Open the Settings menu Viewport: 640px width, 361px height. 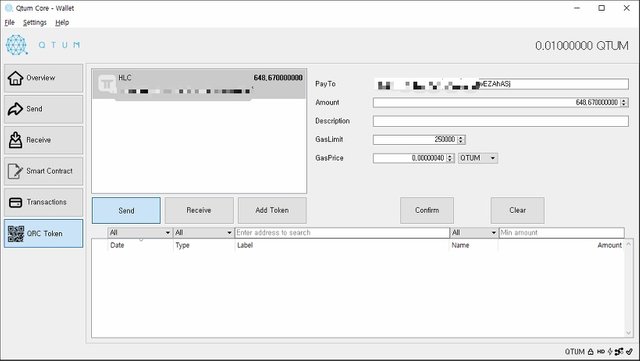click(35, 22)
